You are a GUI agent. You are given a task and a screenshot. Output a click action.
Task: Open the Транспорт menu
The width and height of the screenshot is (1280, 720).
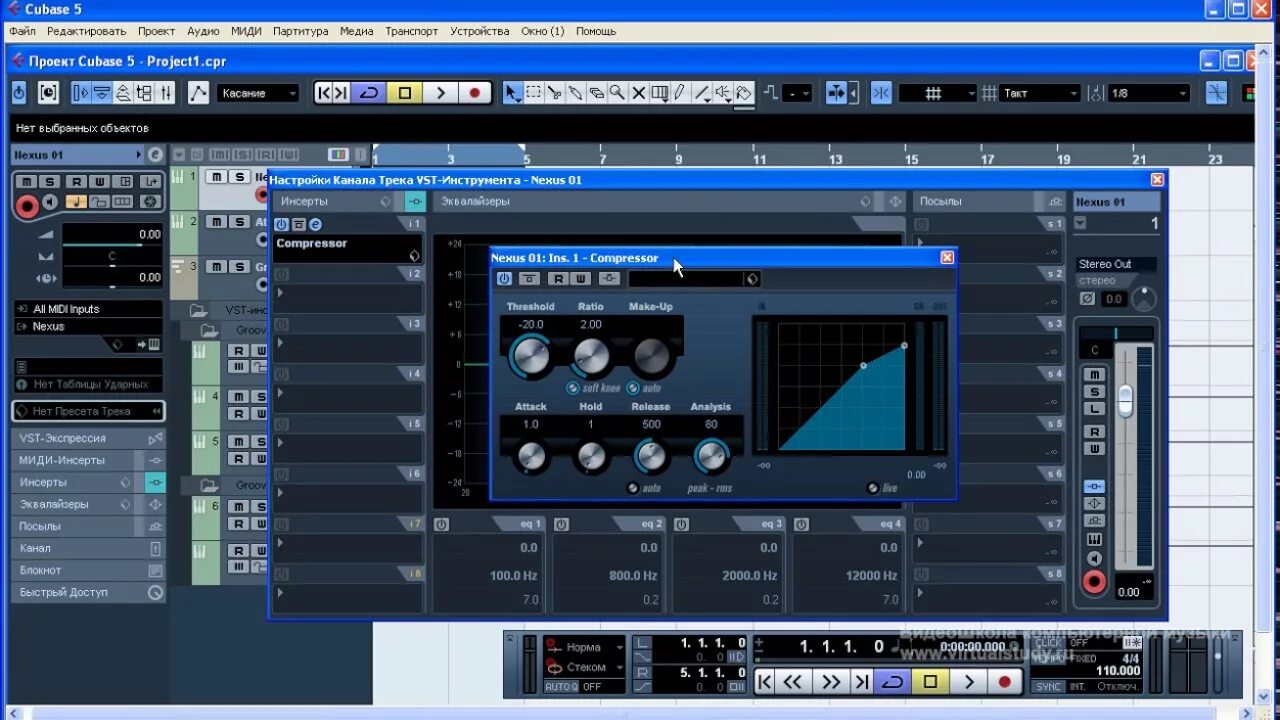coord(412,31)
